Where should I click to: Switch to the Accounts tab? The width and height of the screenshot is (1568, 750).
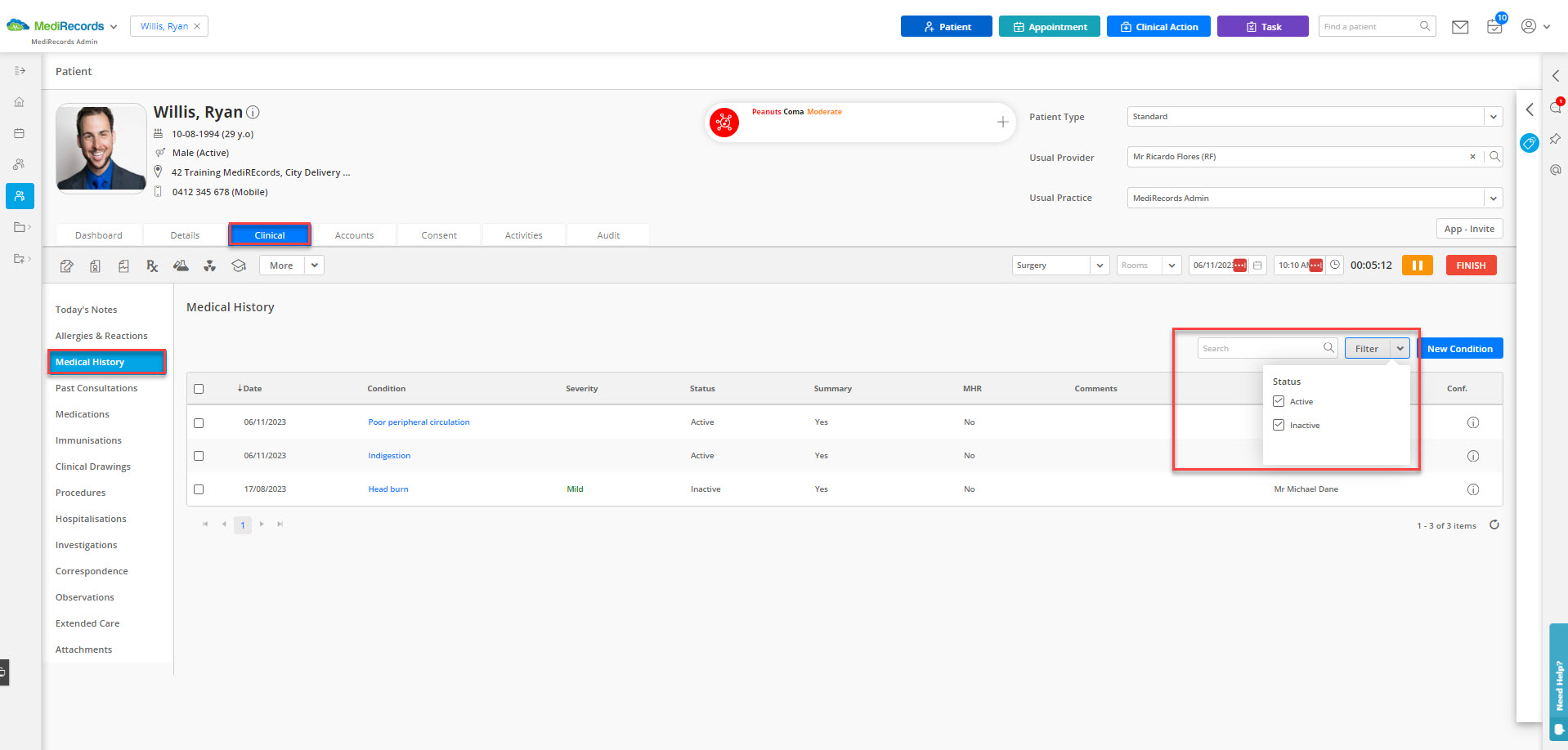[x=354, y=235]
